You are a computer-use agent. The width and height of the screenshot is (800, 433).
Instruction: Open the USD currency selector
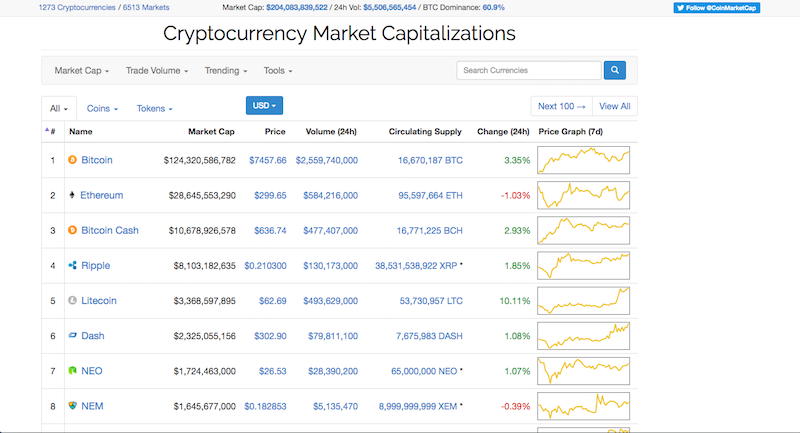point(264,106)
